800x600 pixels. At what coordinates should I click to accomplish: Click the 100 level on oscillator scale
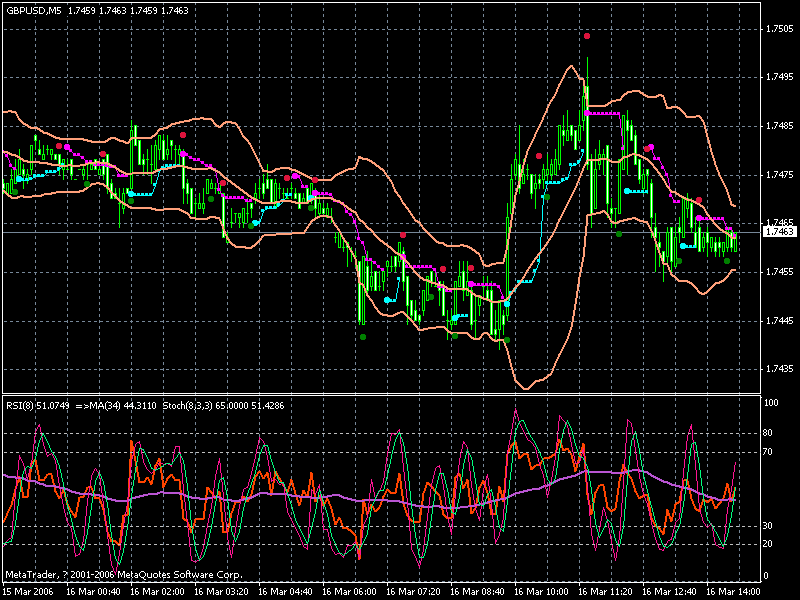[x=771, y=403]
